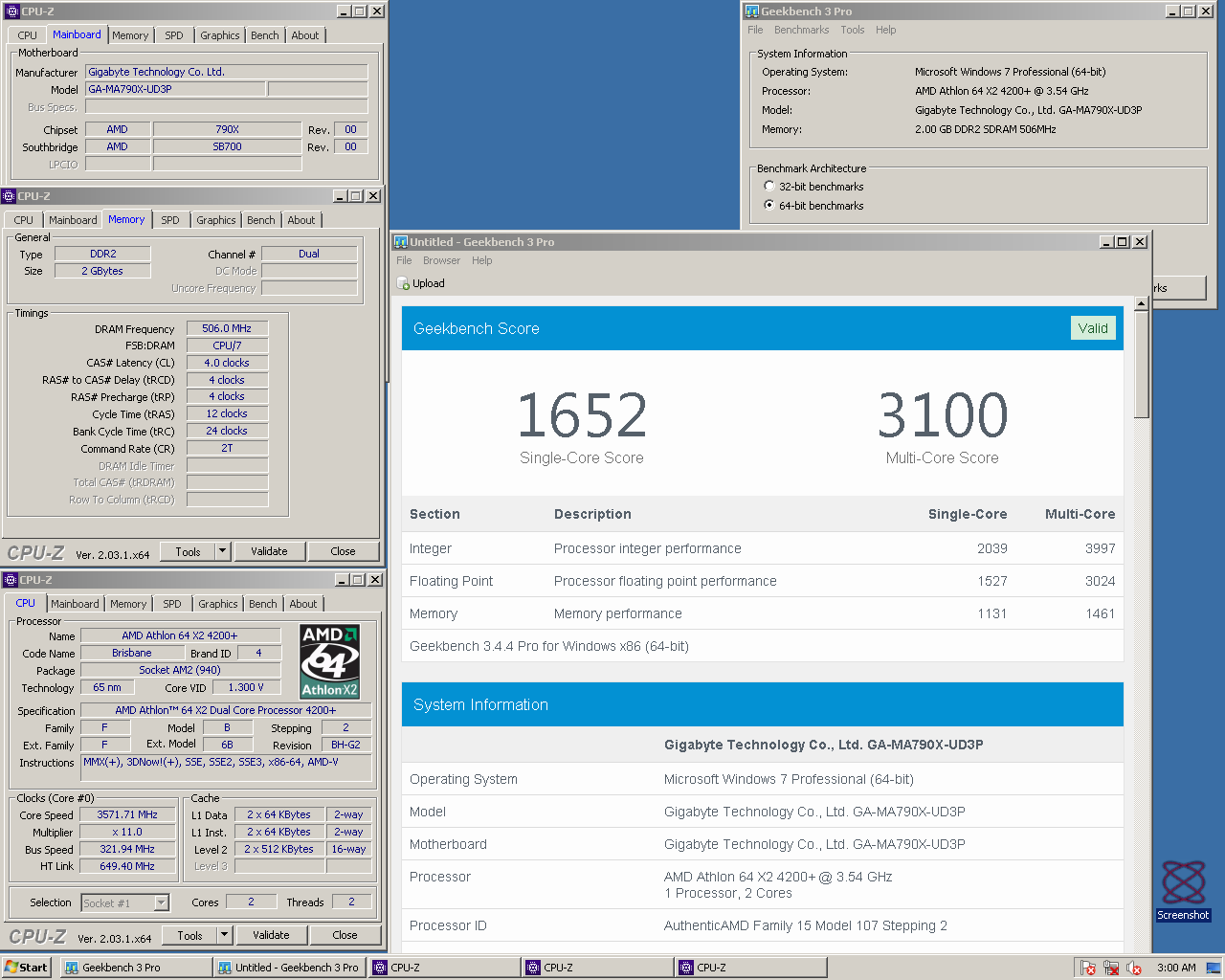This screenshot has width=1225, height=980.
Task: Click Validate in the CPU-Z processor window
Action: pyautogui.click(x=271, y=935)
